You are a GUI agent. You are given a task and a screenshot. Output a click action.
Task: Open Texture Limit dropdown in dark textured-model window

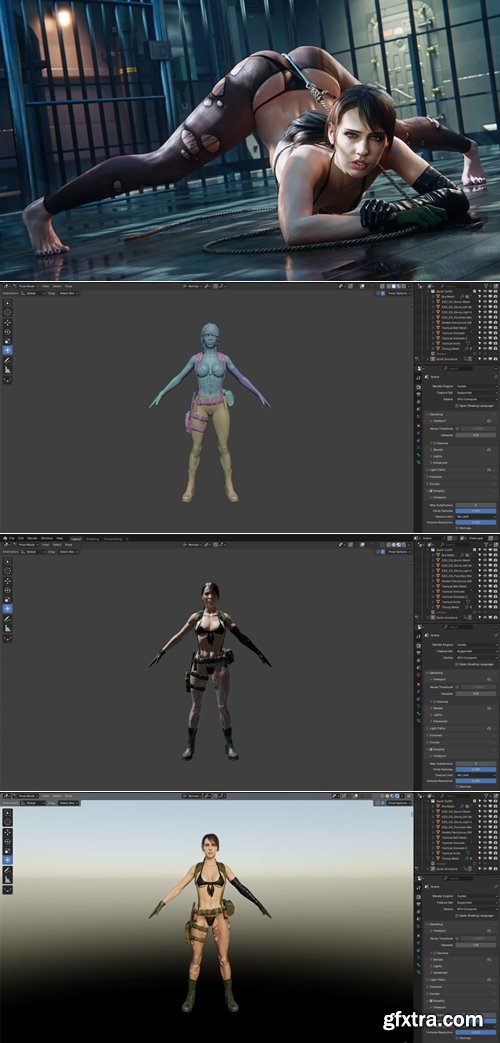click(x=476, y=775)
